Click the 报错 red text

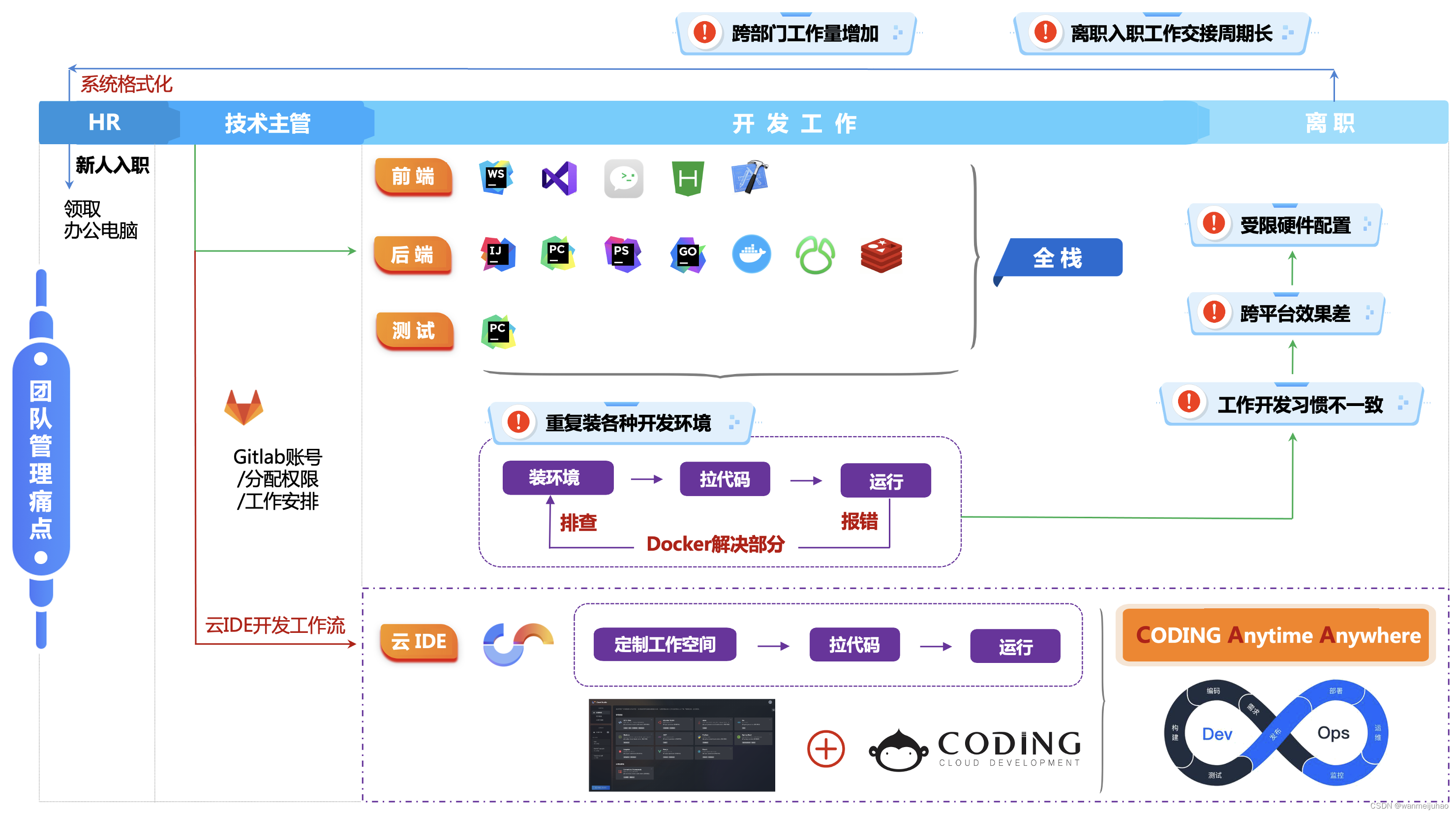[x=859, y=522]
